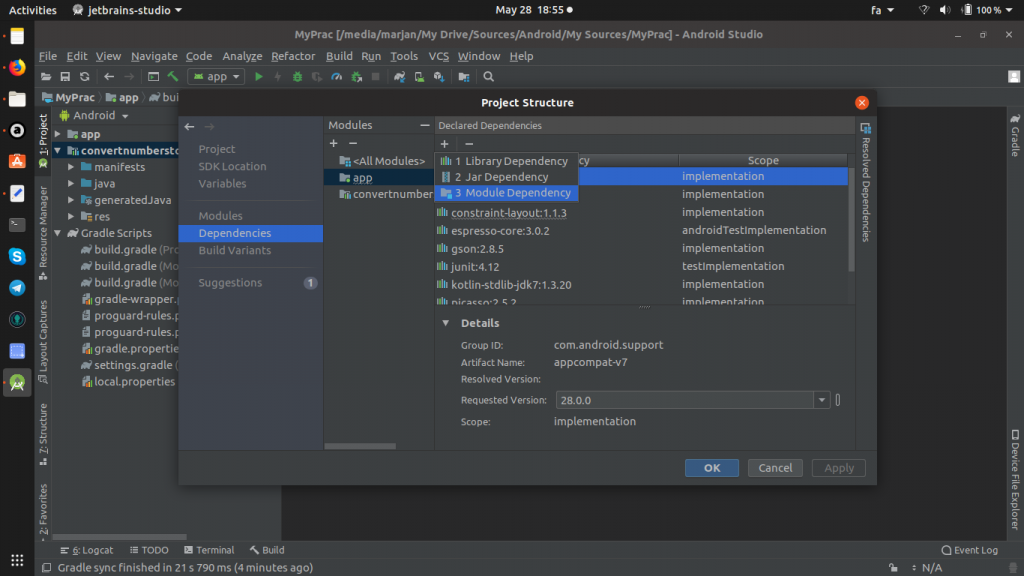1024x576 pixels.
Task: Remove module with minus icon
Action: 353,144
